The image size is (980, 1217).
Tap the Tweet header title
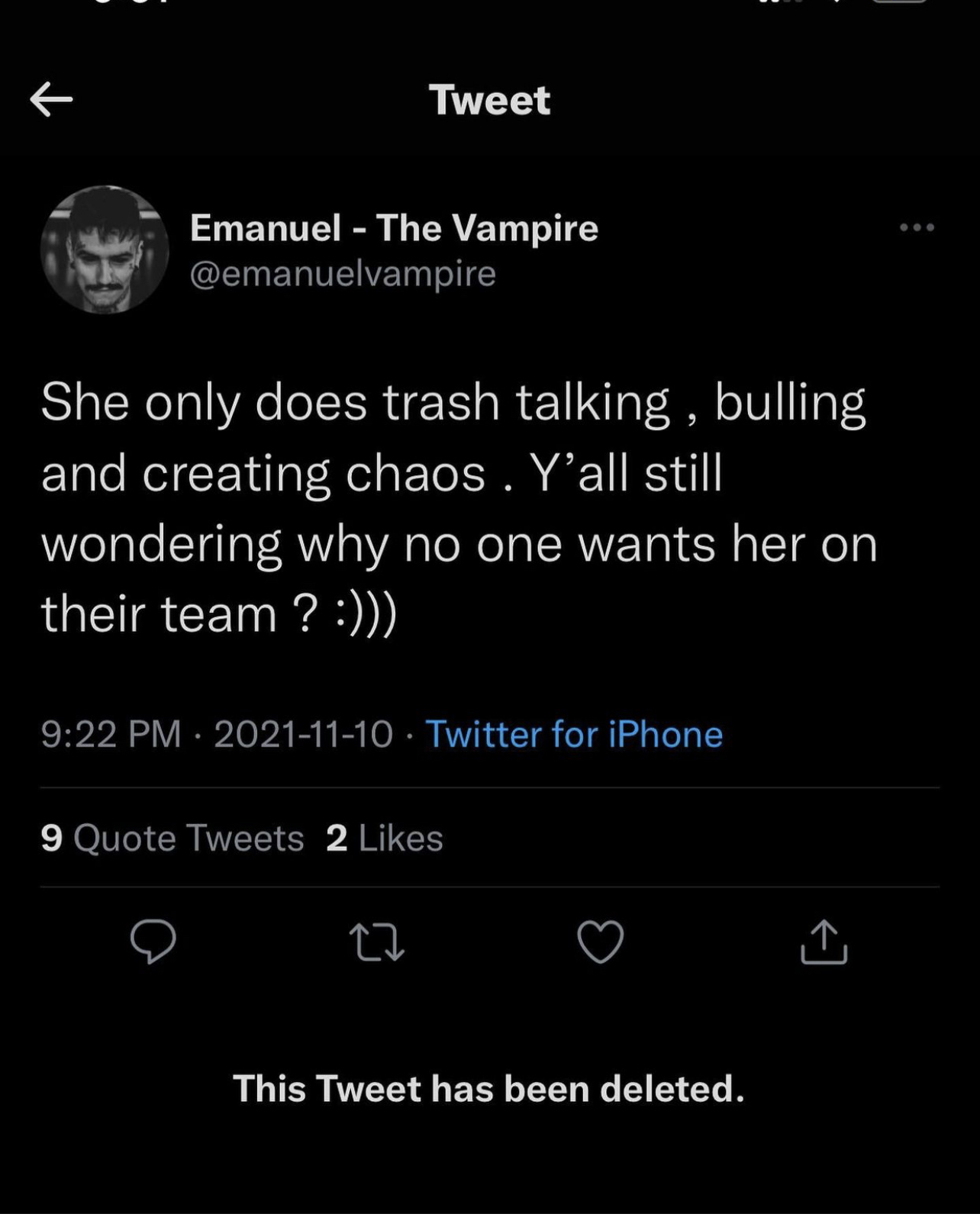(x=489, y=100)
